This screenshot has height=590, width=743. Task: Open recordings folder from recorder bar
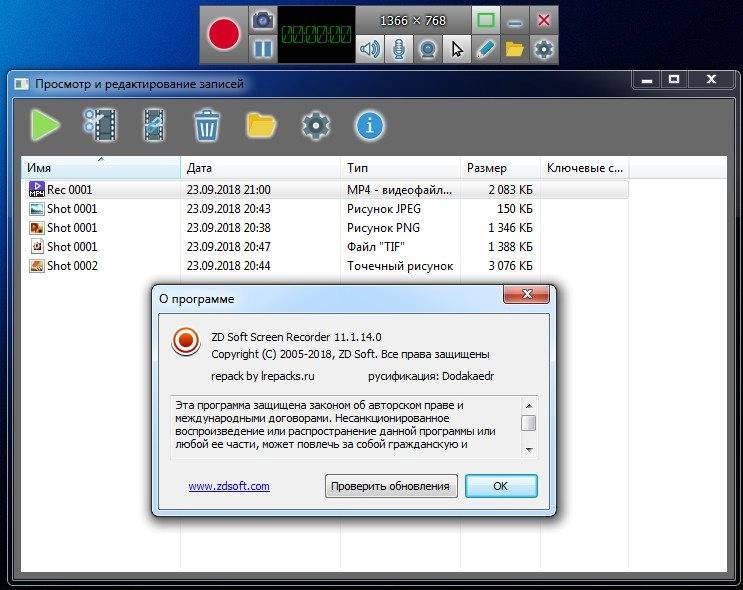tap(515, 49)
